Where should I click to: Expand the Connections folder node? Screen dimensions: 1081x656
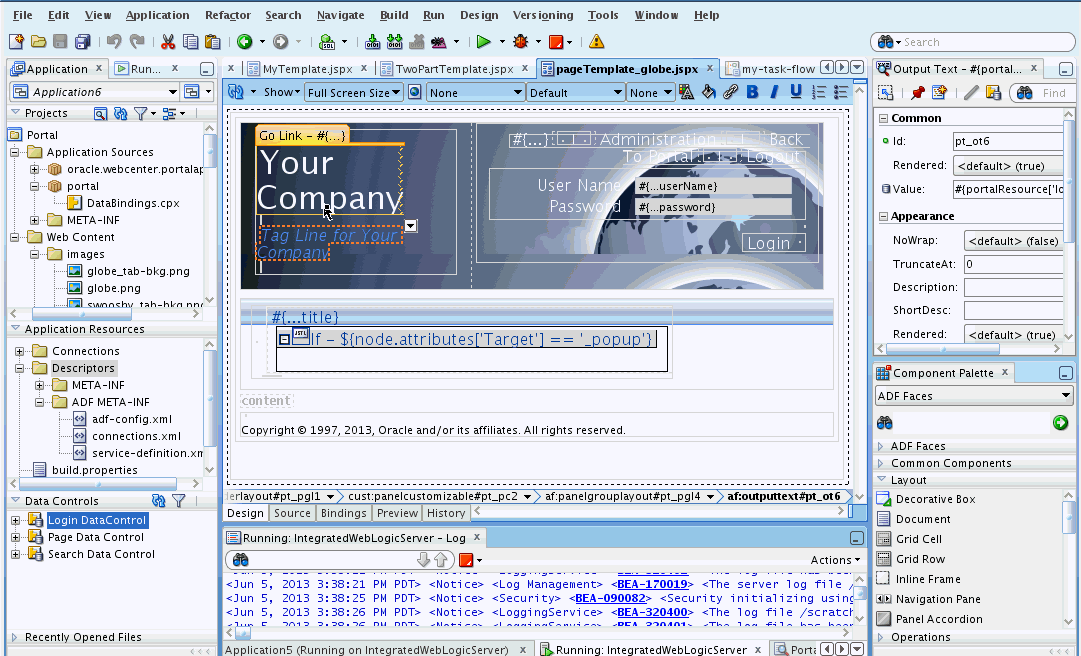pos(19,351)
